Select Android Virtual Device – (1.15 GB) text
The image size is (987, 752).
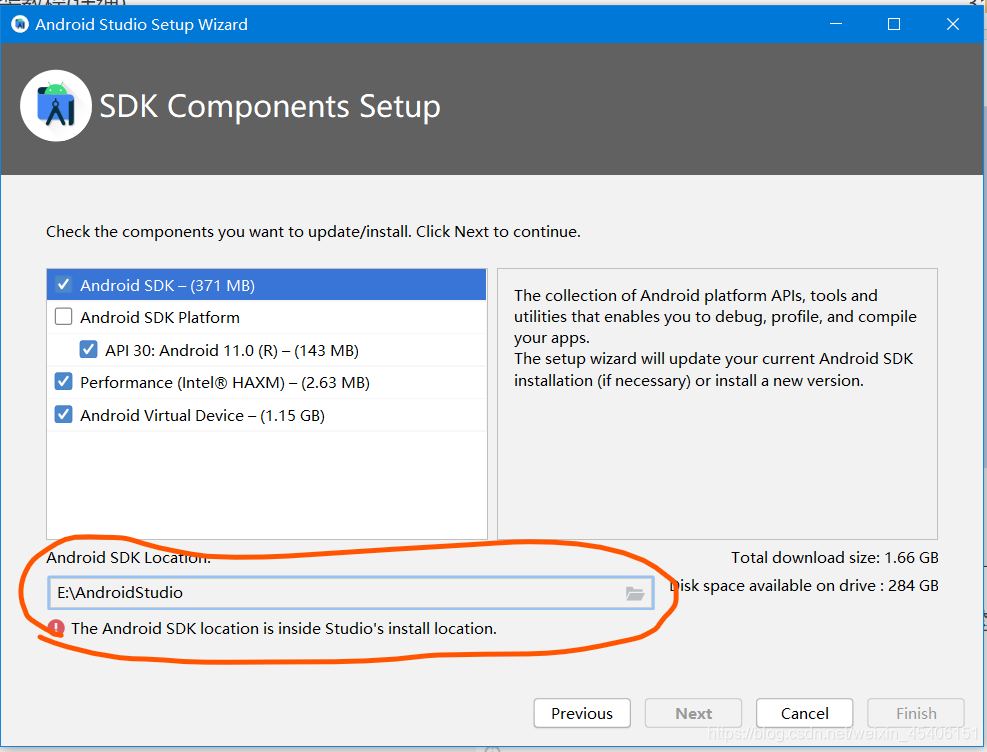pyautogui.click(x=202, y=415)
